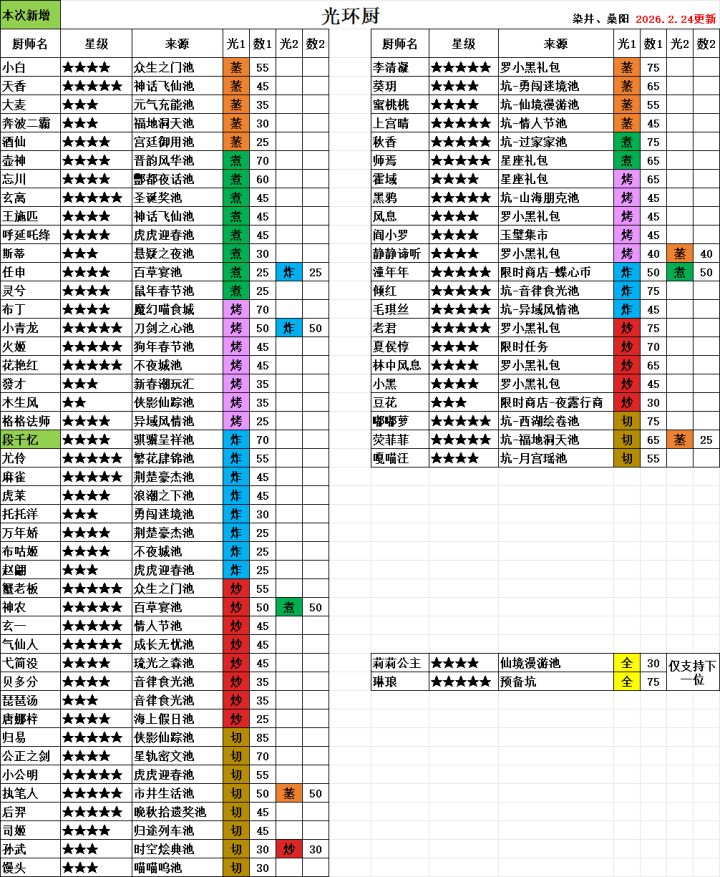Click the orange '蒸' cell in the 执笔人 row

coord(289,793)
